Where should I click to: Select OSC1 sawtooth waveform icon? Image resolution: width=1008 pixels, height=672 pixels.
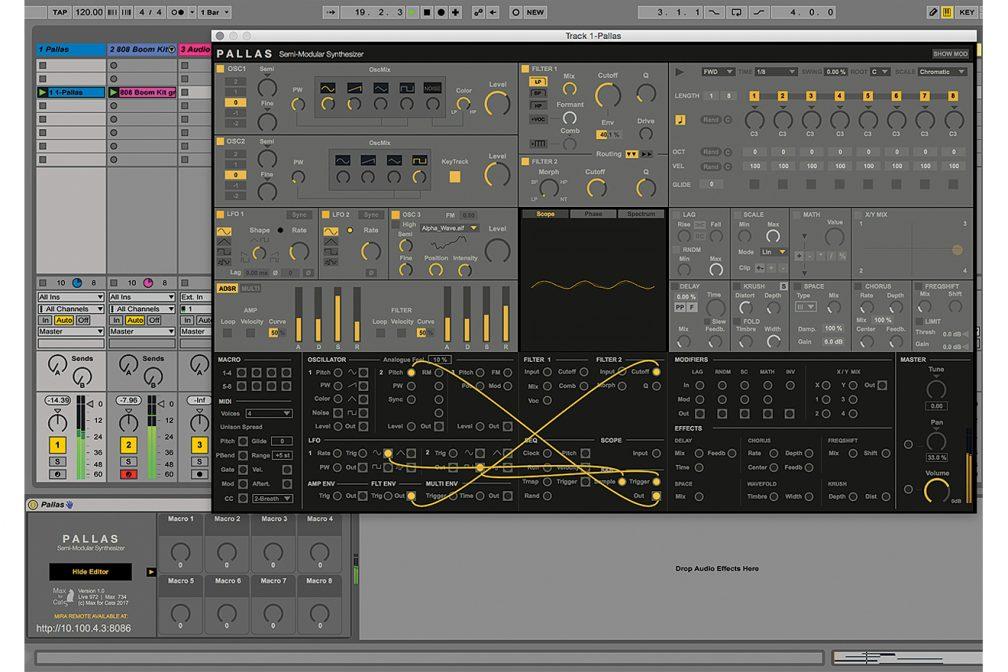(x=354, y=87)
